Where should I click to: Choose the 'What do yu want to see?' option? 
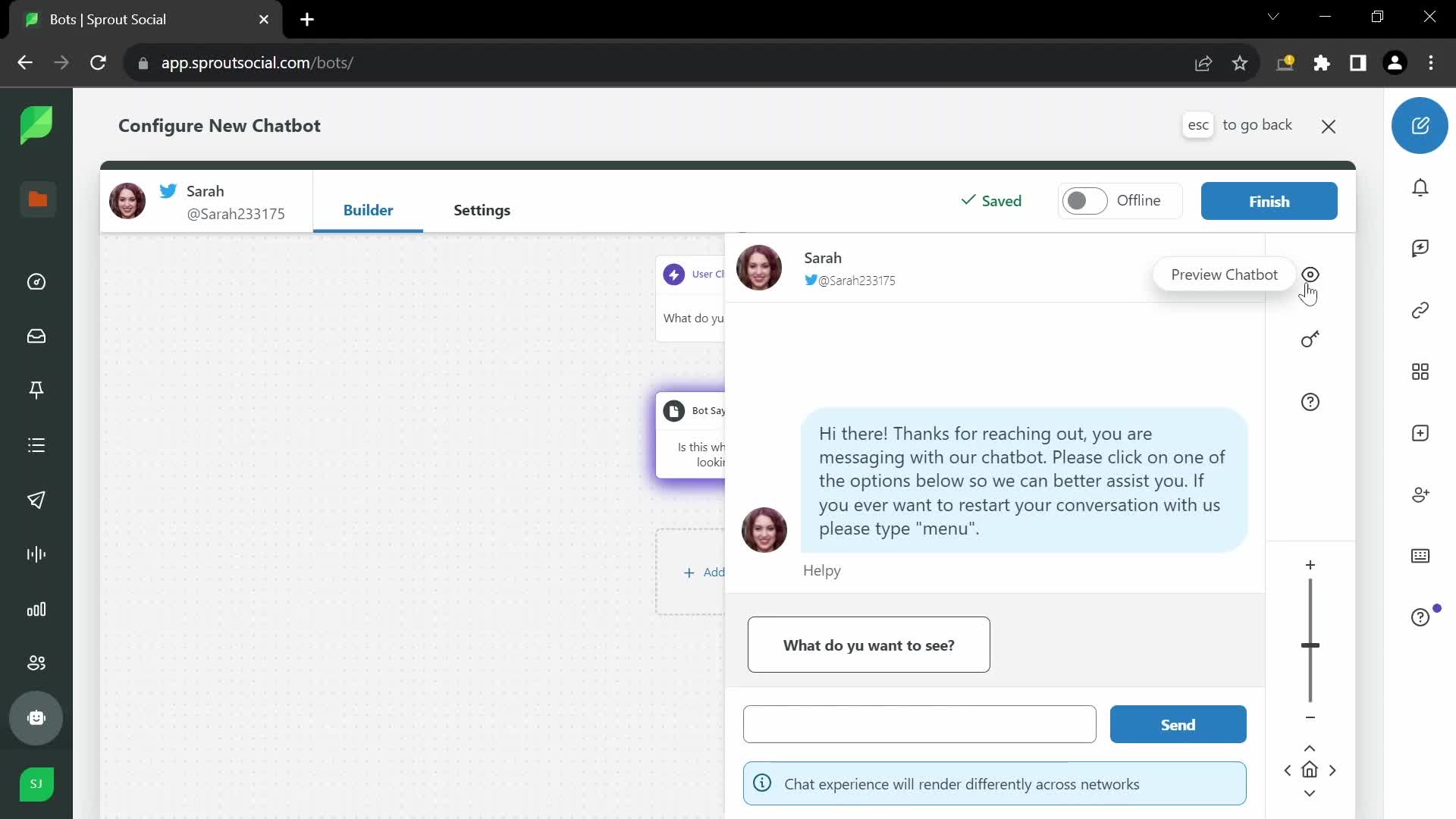868,645
